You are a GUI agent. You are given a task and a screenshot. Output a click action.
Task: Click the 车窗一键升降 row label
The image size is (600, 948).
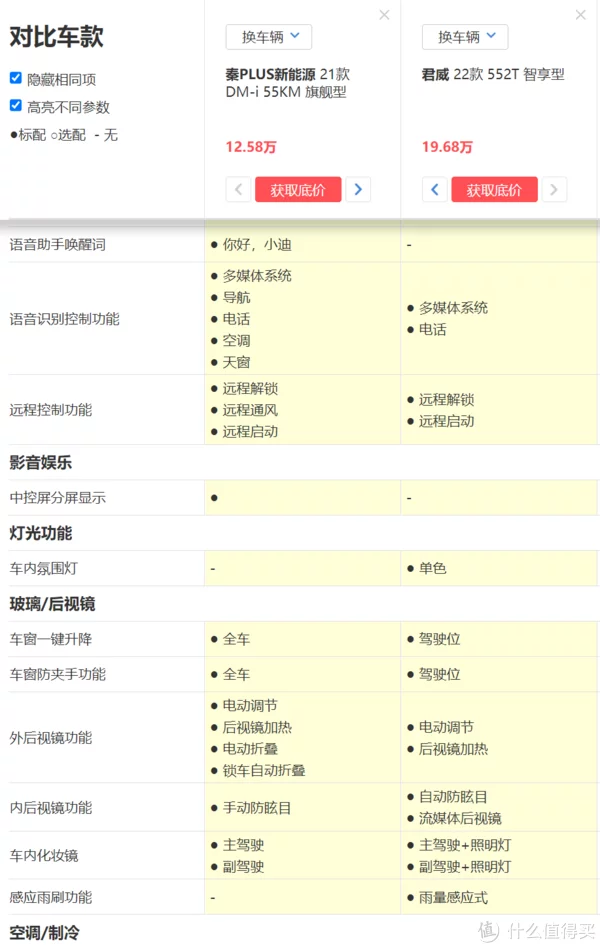click(51, 639)
